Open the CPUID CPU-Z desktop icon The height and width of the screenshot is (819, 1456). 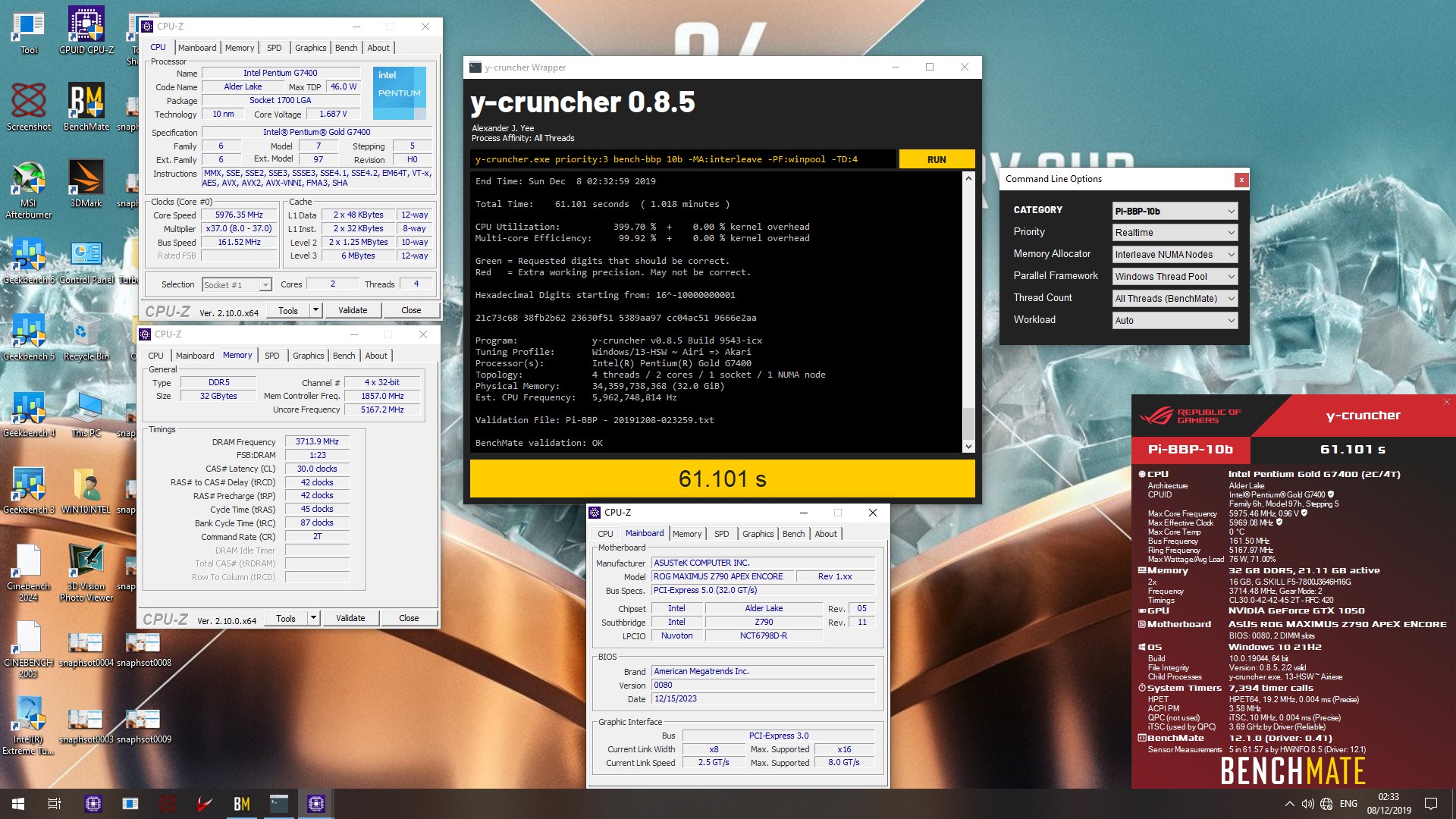tap(86, 30)
